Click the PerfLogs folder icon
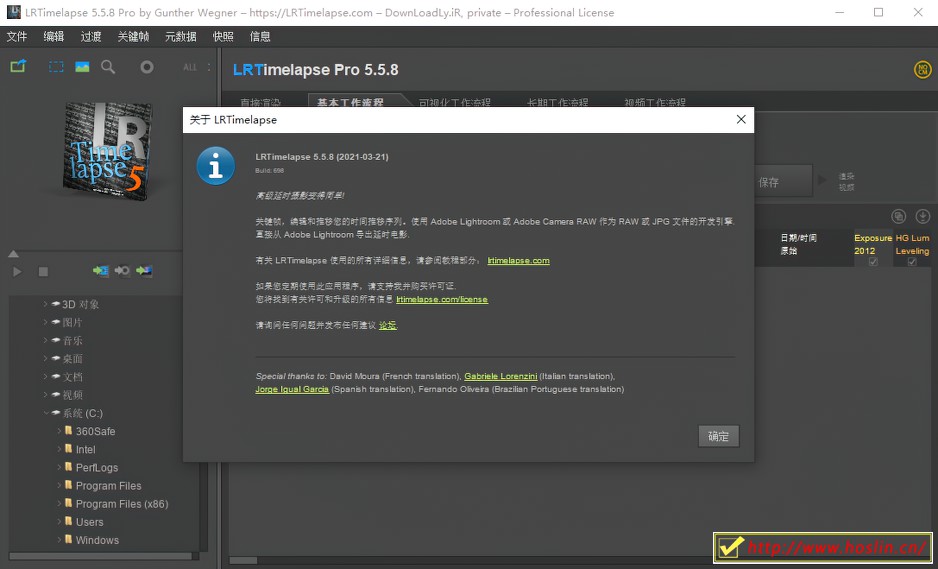938x569 pixels. pyautogui.click(x=68, y=467)
